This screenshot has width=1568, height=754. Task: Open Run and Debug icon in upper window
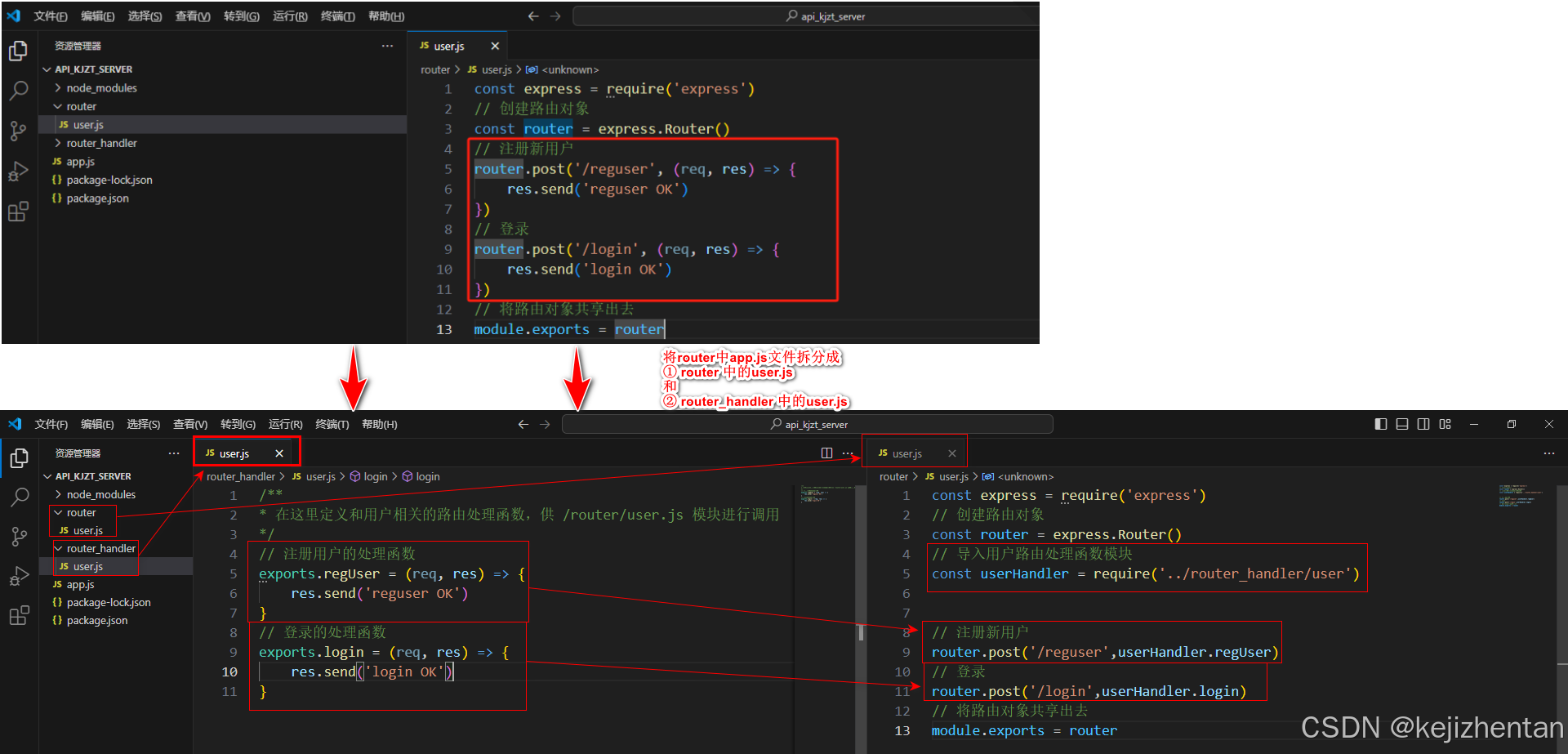18,171
